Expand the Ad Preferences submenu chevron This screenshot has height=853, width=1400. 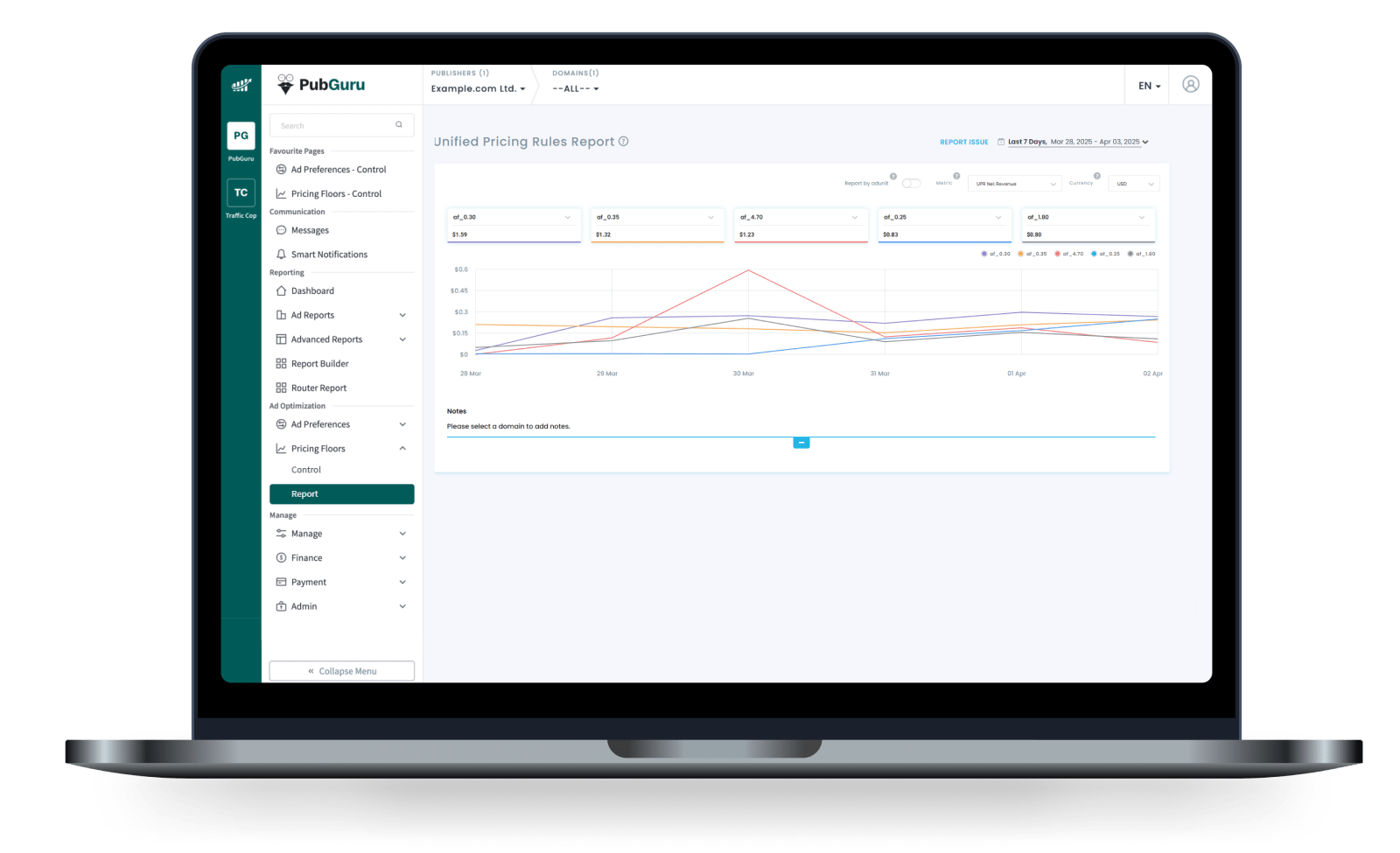click(x=402, y=424)
